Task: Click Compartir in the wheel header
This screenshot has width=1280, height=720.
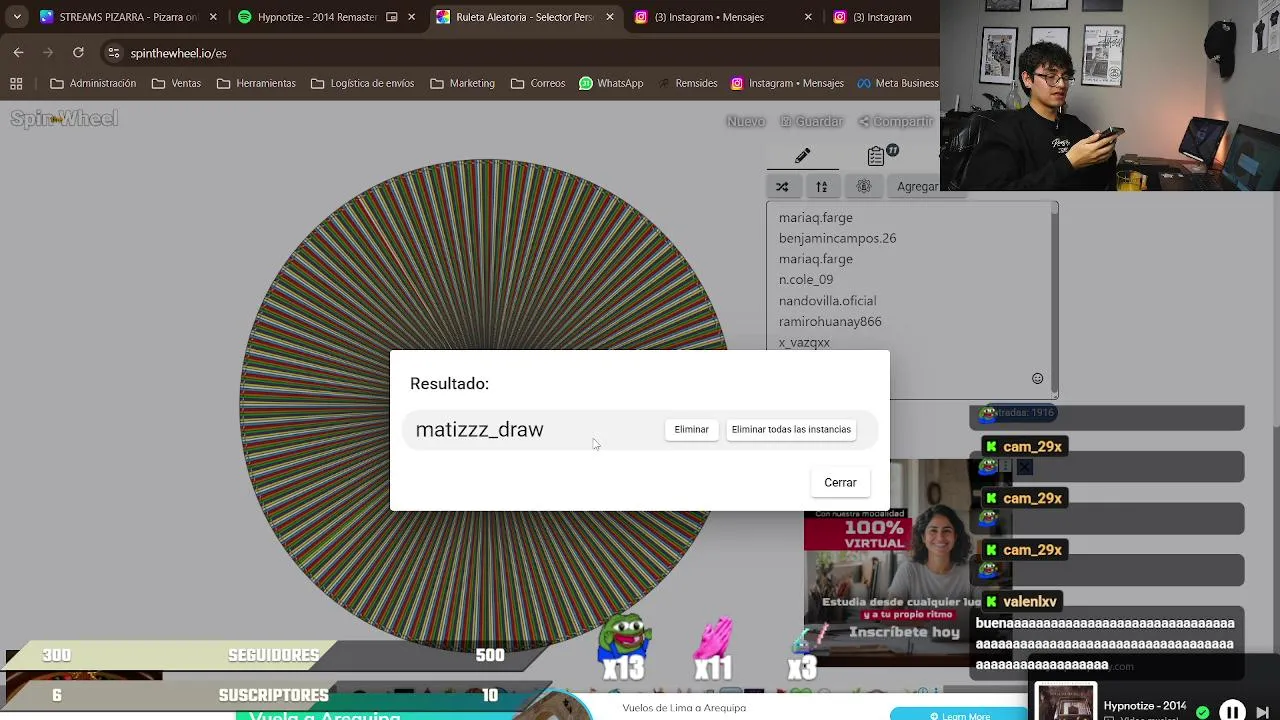Action: click(x=896, y=121)
